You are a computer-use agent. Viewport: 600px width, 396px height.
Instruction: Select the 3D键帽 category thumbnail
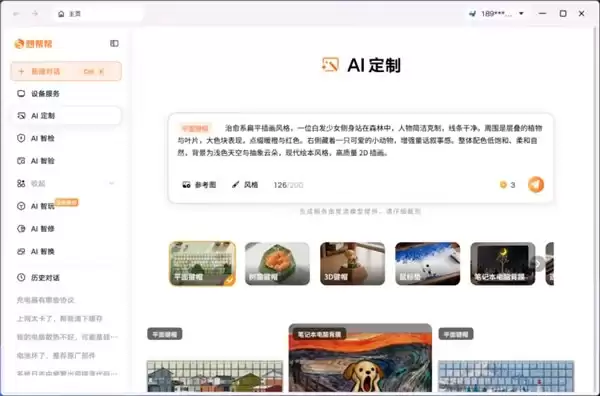[352, 264]
